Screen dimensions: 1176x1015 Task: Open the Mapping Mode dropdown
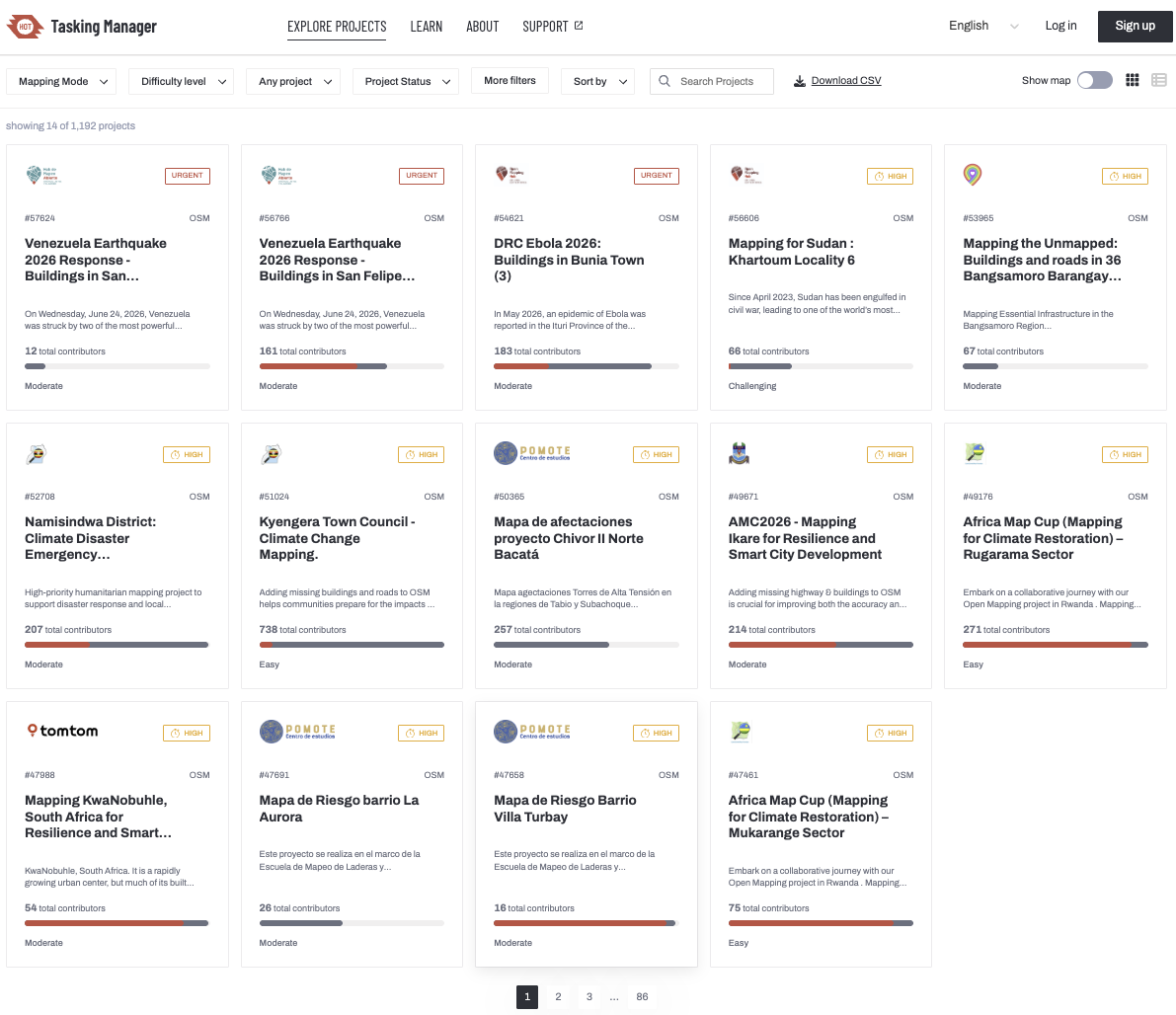tap(61, 81)
